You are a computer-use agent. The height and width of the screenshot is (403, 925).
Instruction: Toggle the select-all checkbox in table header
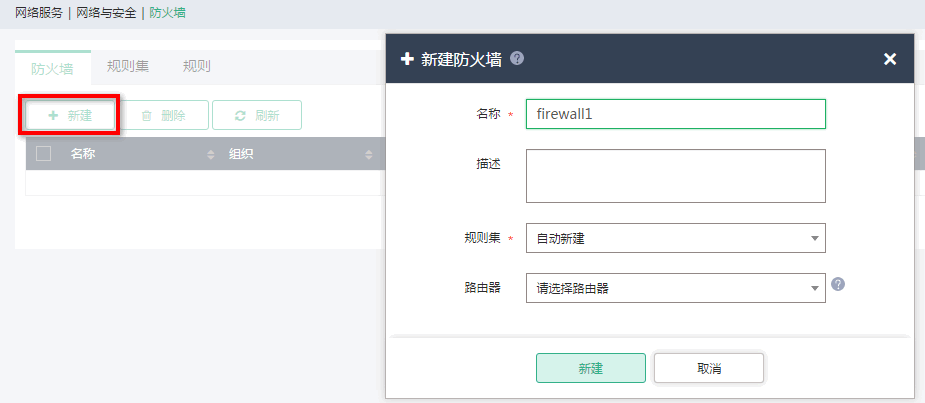(x=43, y=154)
